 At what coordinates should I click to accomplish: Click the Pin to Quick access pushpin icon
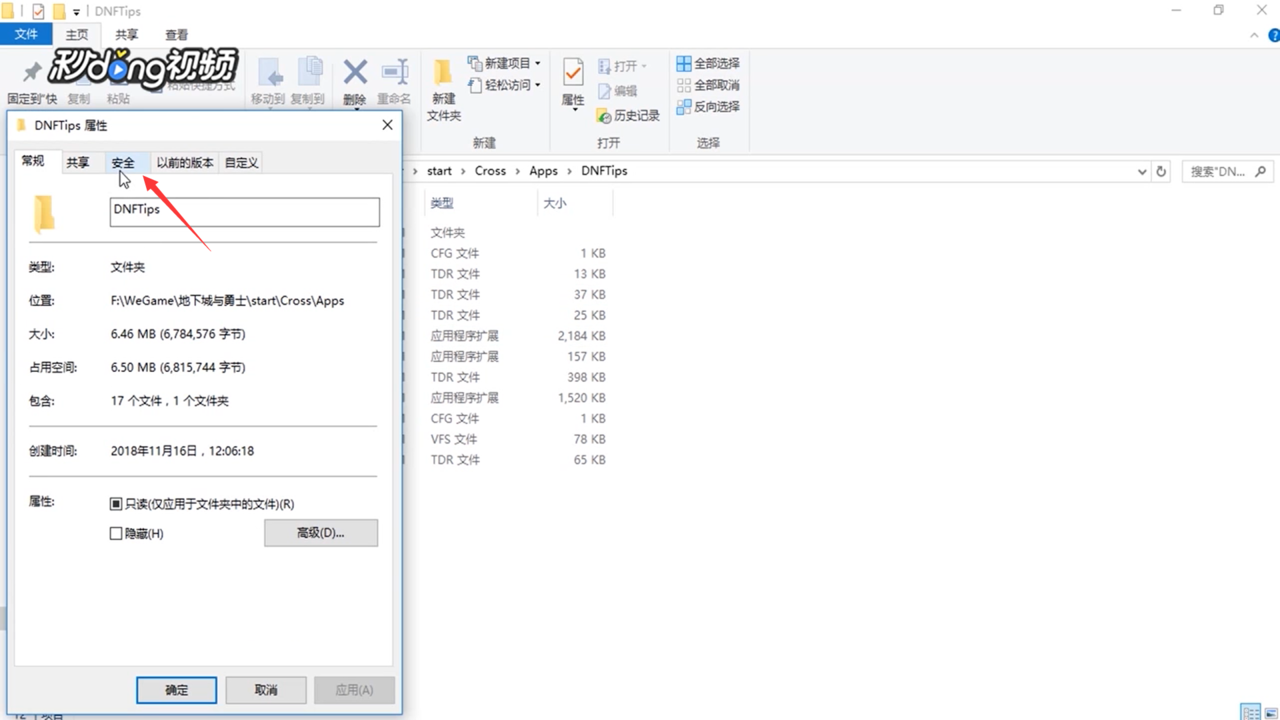(32, 72)
